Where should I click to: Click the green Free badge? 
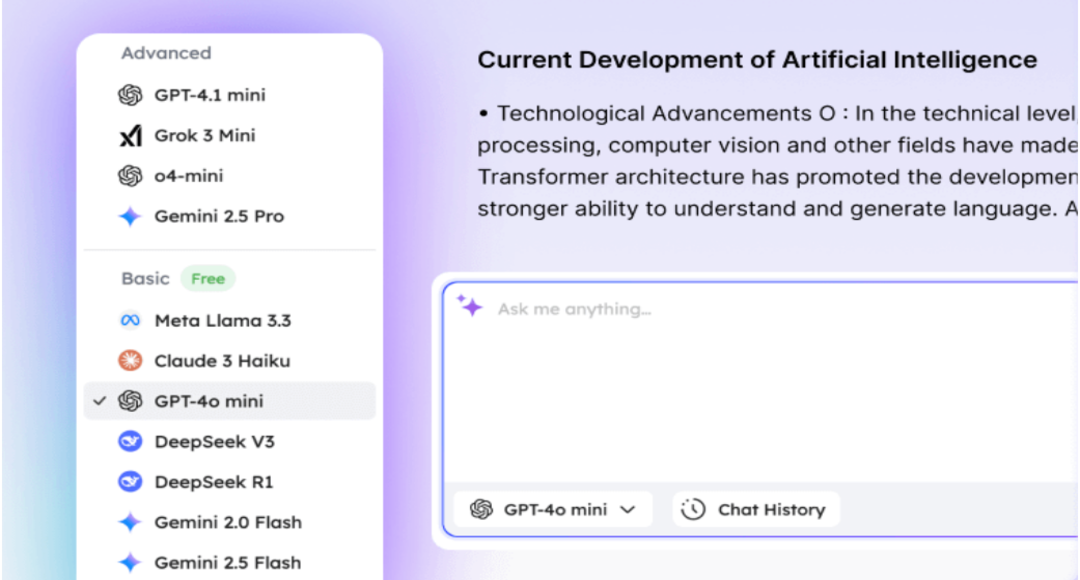[x=208, y=279]
